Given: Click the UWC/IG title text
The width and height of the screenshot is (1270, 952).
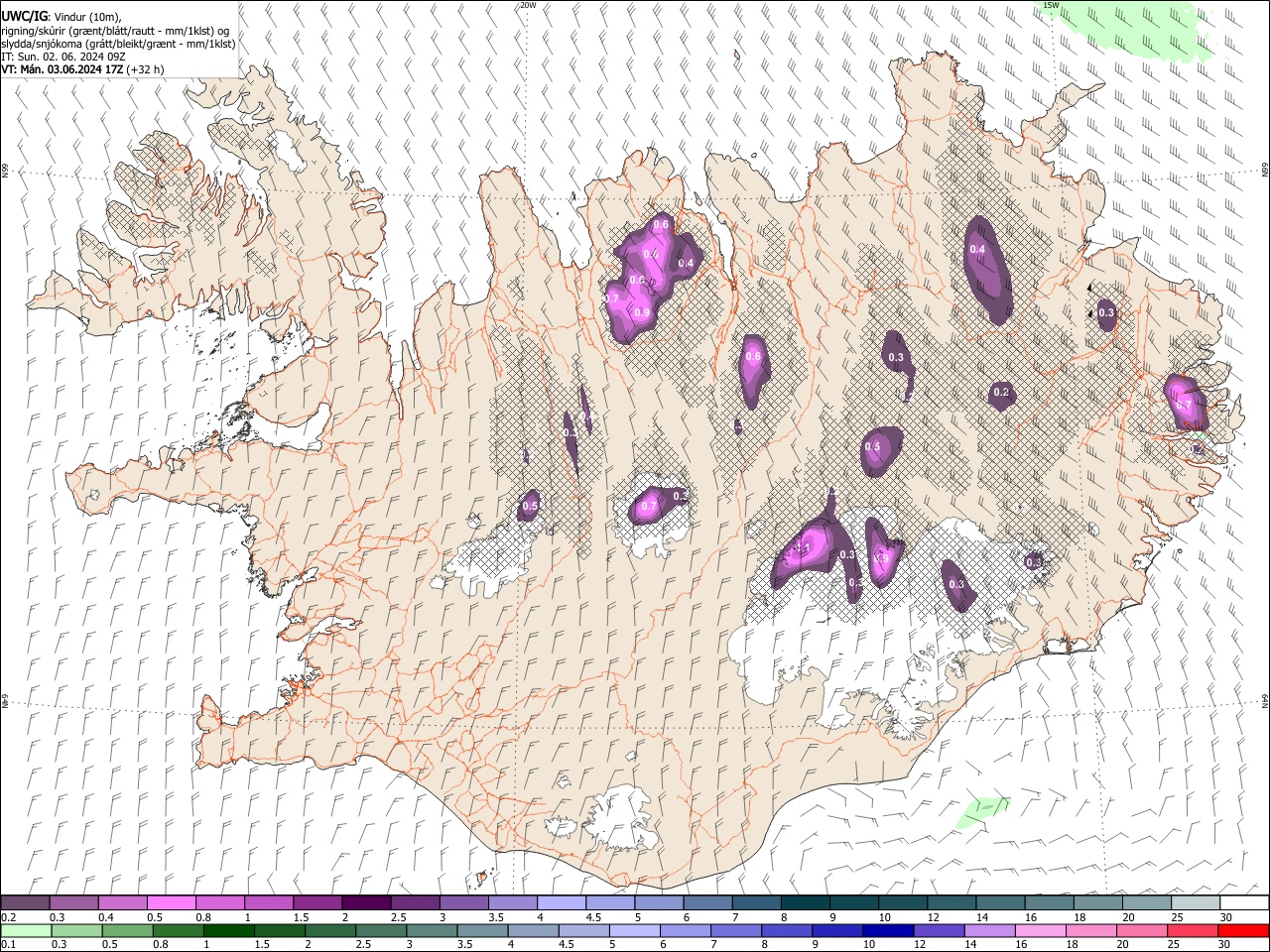Looking at the screenshot, I should pyautogui.click(x=24, y=16).
